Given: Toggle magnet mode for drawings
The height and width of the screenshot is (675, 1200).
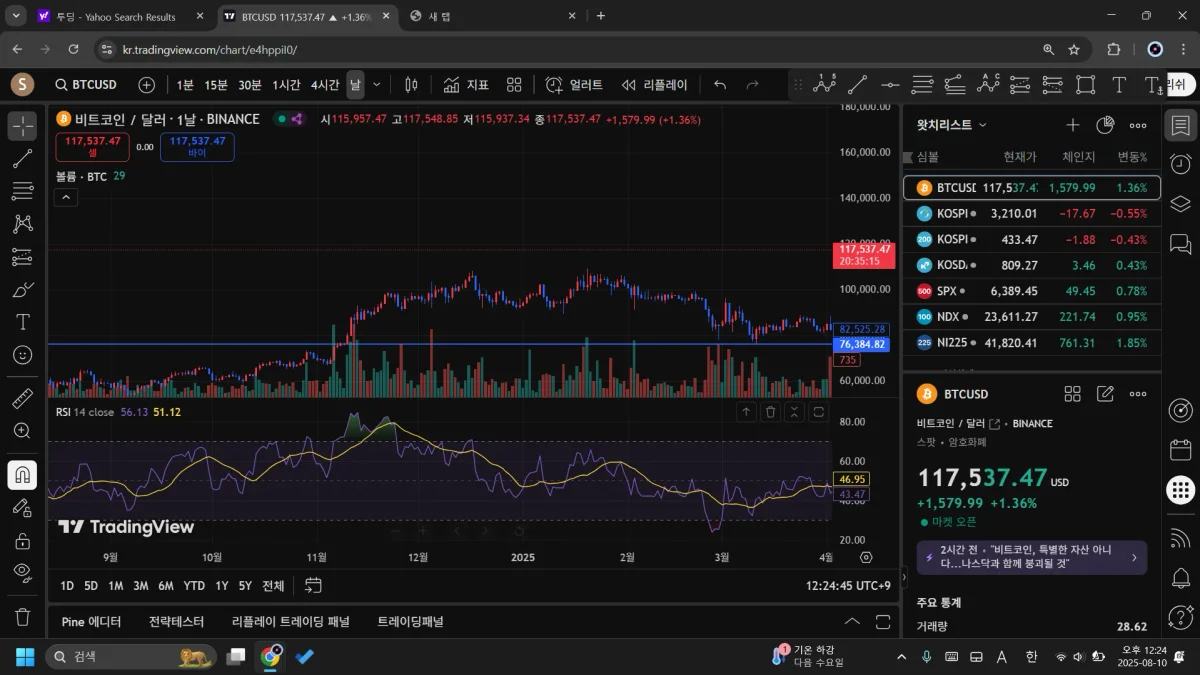Looking at the screenshot, I should tap(22, 474).
